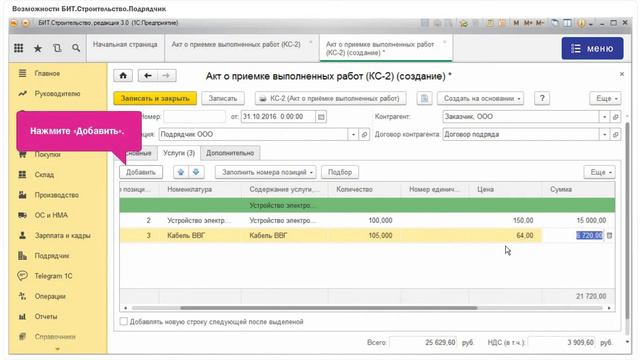Open the Дополнительно tab
Viewport: 640px width, 360px height.
(230, 153)
